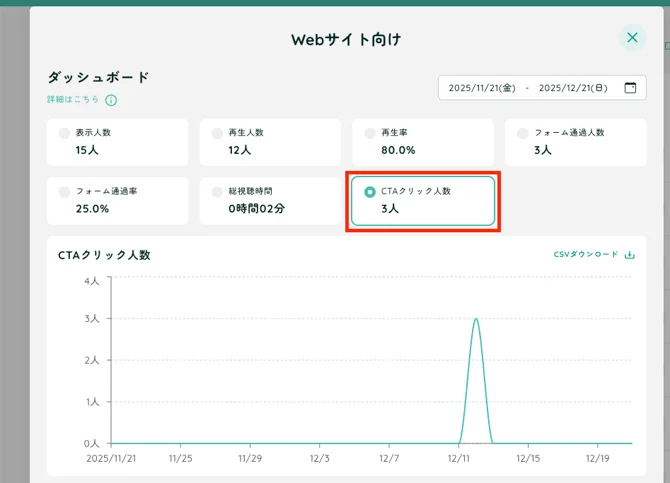Click the 4人 y-axis label
This screenshot has height=483, width=670.
92,281
